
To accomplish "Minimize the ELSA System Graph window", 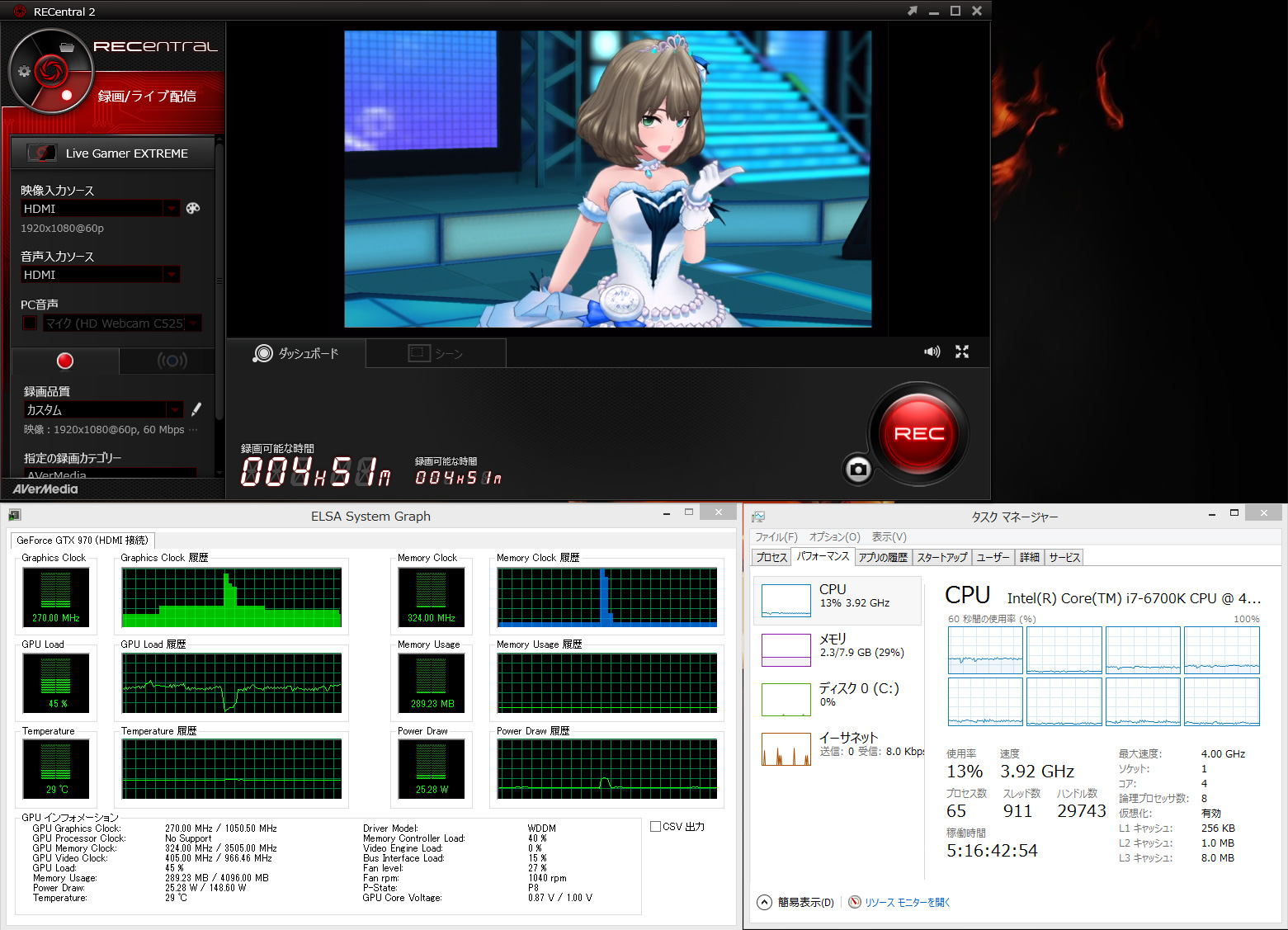I will point(667,513).
